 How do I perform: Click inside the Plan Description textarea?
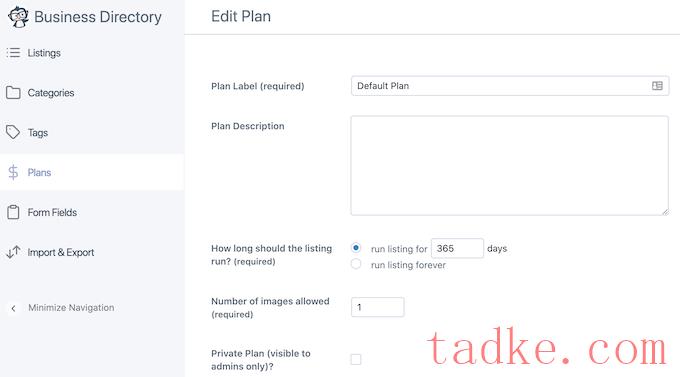pyautogui.click(x=510, y=165)
